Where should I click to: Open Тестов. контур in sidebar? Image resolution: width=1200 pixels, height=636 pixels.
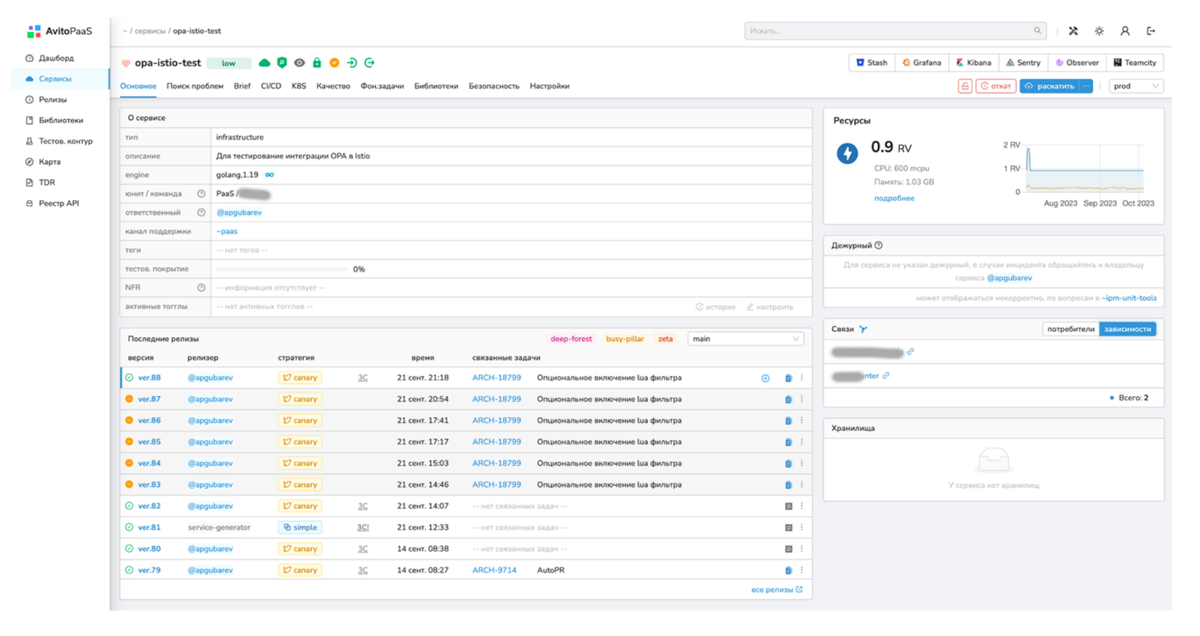(x=65, y=141)
